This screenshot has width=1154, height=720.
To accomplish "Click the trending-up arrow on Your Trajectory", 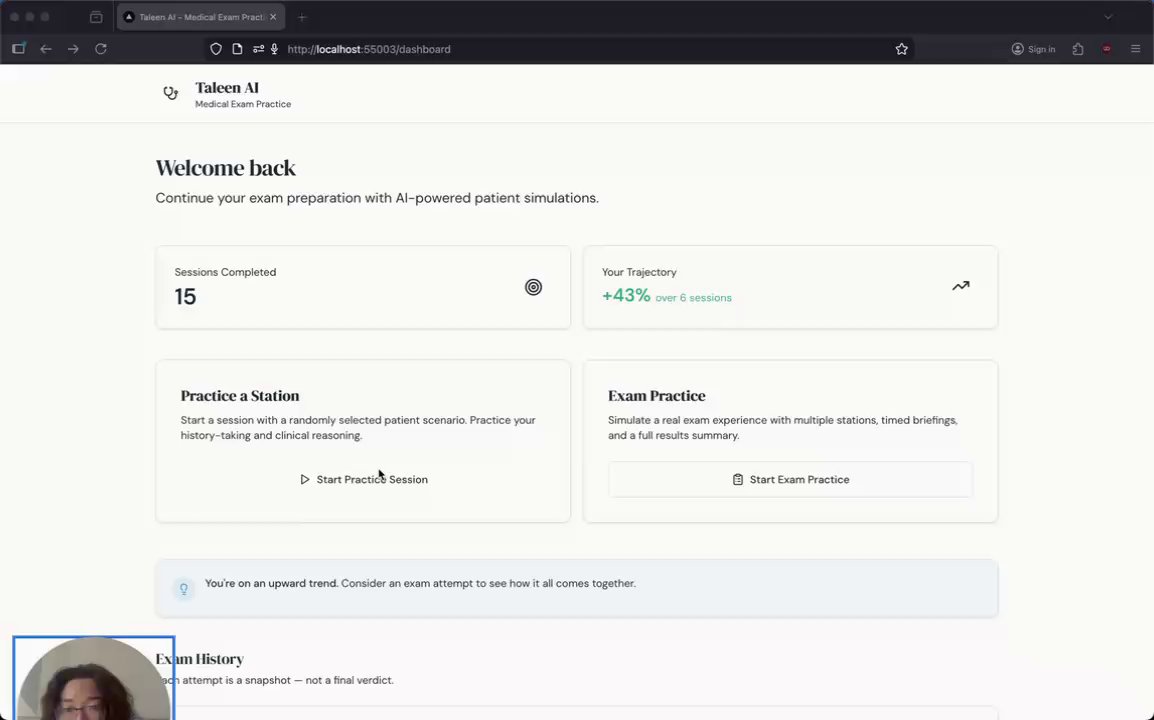I will (x=960, y=286).
